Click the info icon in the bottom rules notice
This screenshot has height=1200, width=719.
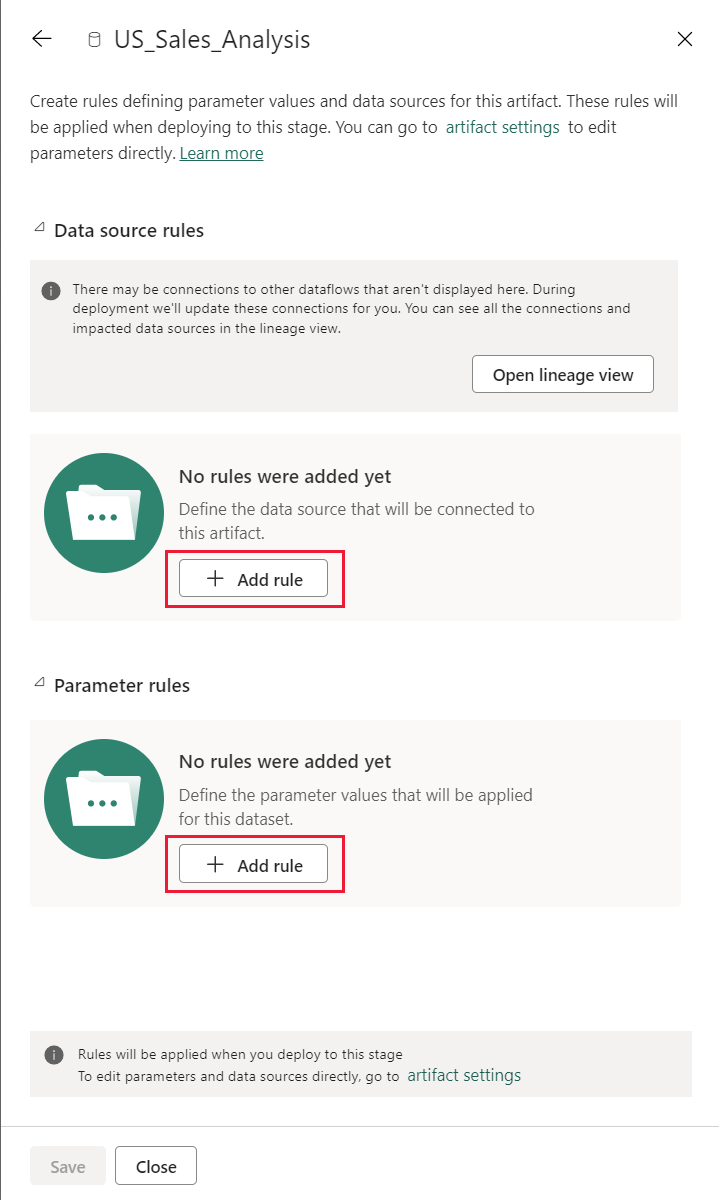[52, 1055]
